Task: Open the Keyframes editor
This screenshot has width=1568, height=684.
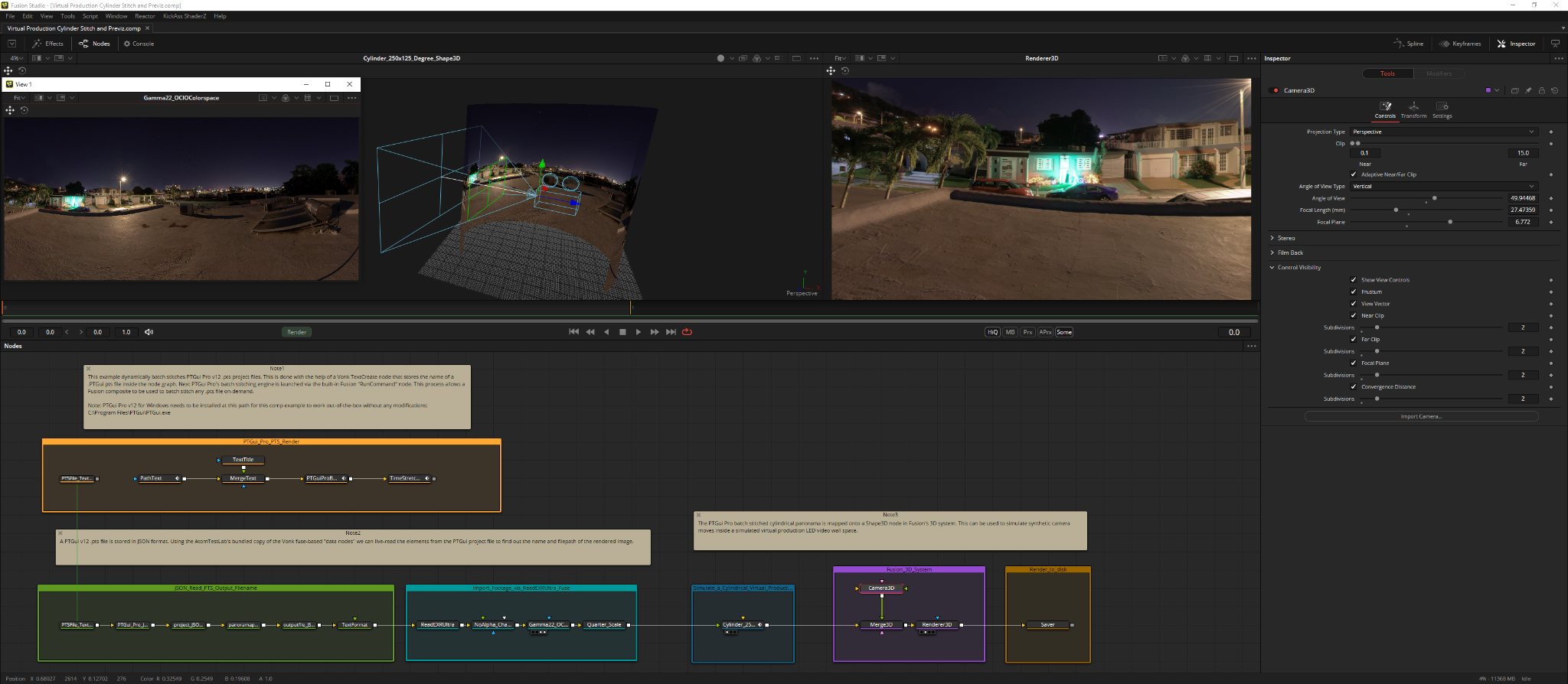Action: click(1460, 44)
